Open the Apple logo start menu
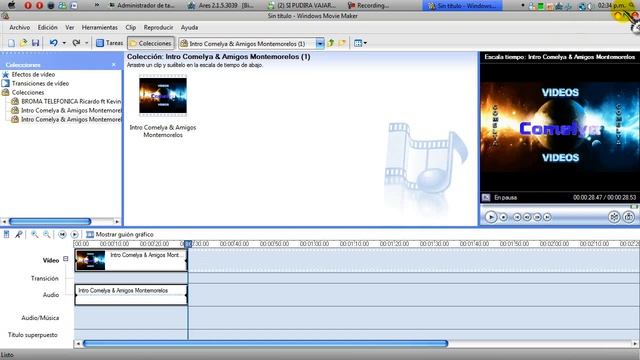Screen dimensions: 640x360 [11, 5]
